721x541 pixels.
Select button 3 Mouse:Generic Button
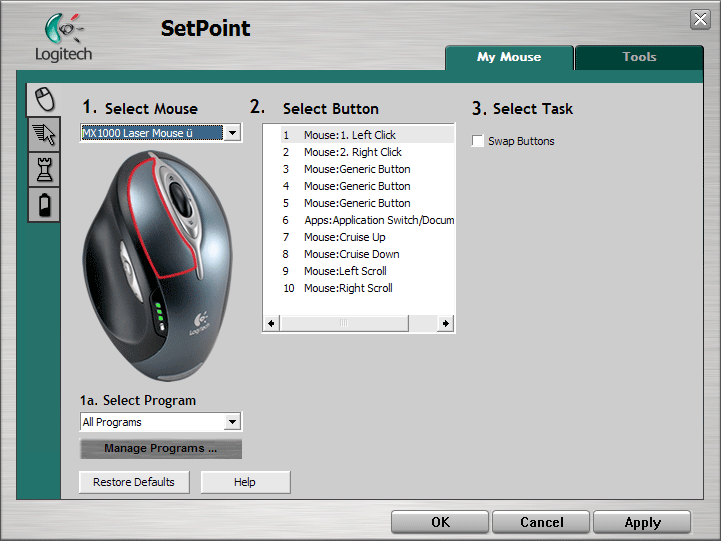tap(367, 169)
